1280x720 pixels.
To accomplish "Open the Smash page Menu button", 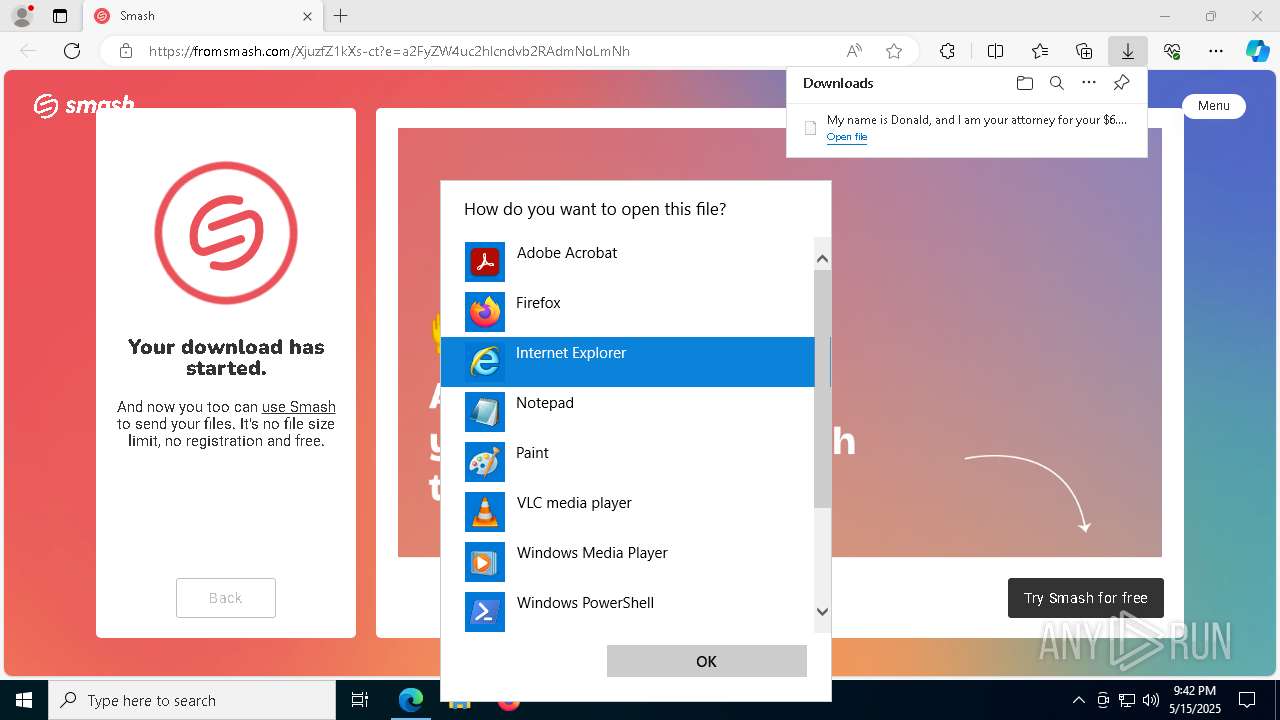I will click(x=1214, y=106).
